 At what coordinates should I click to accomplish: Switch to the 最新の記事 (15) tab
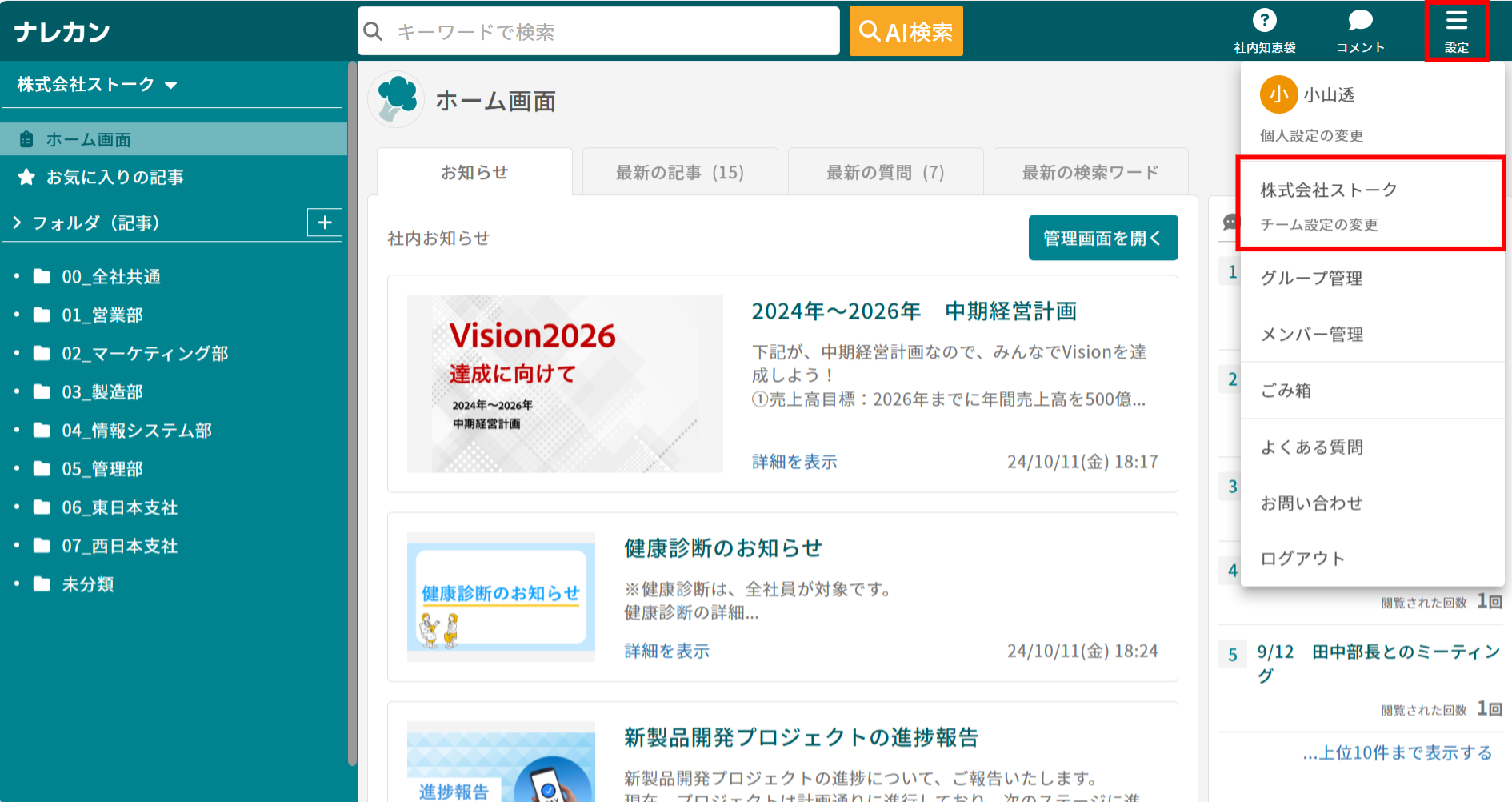pyautogui.click(x=679, y=173)
